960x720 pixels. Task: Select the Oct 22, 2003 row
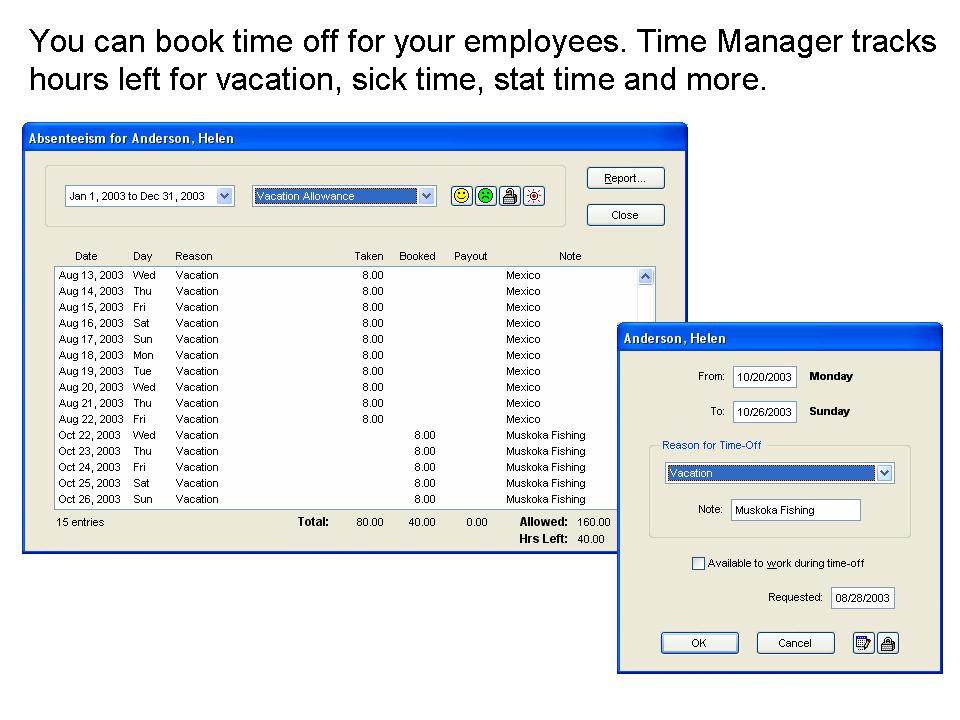click(x=336, y=435)
